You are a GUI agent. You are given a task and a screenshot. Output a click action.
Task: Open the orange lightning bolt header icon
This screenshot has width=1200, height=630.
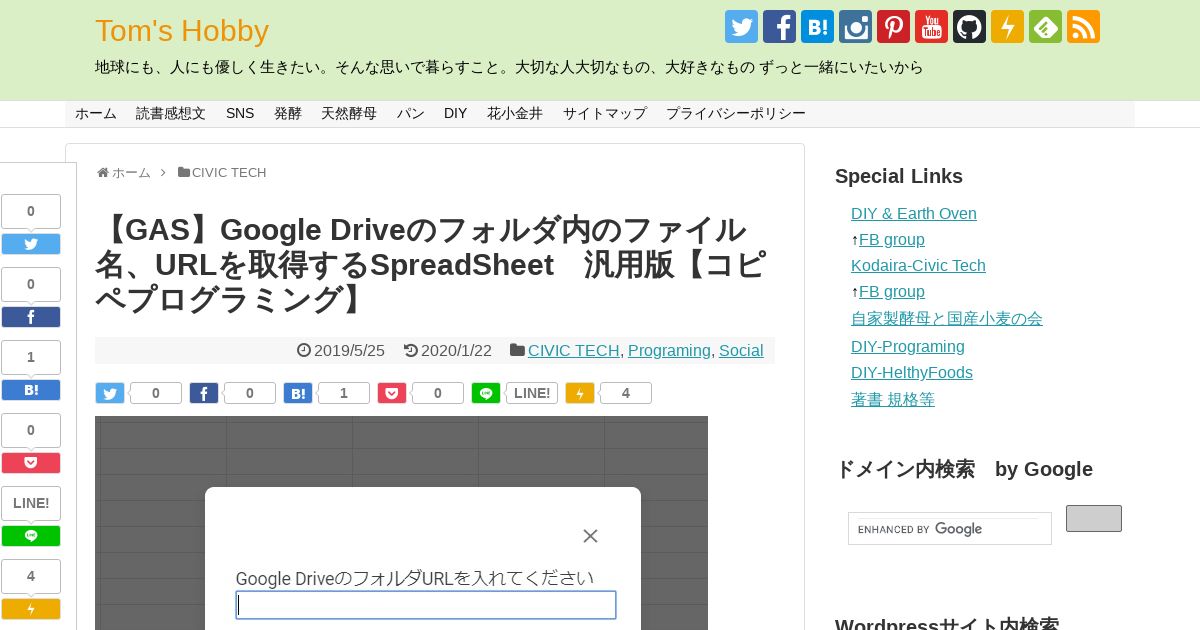pyautogui.click(x=1007, y=26)
